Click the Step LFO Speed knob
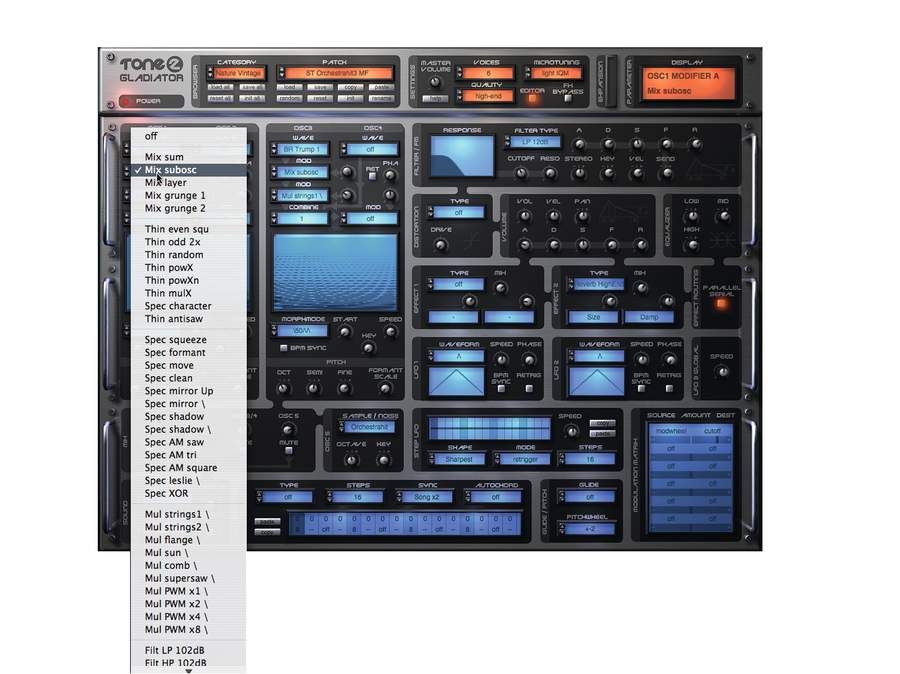The height and width of the screenshot is (674, 900). pos(571,431)
